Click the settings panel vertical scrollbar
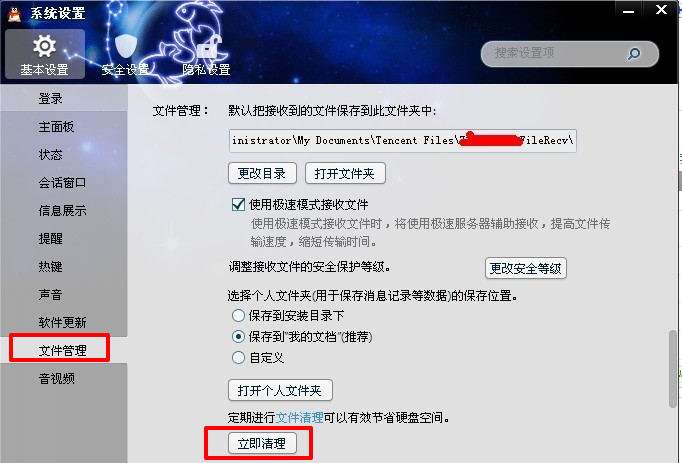The image size is (682, 463). pyautogui.click(x=672, y=369)
